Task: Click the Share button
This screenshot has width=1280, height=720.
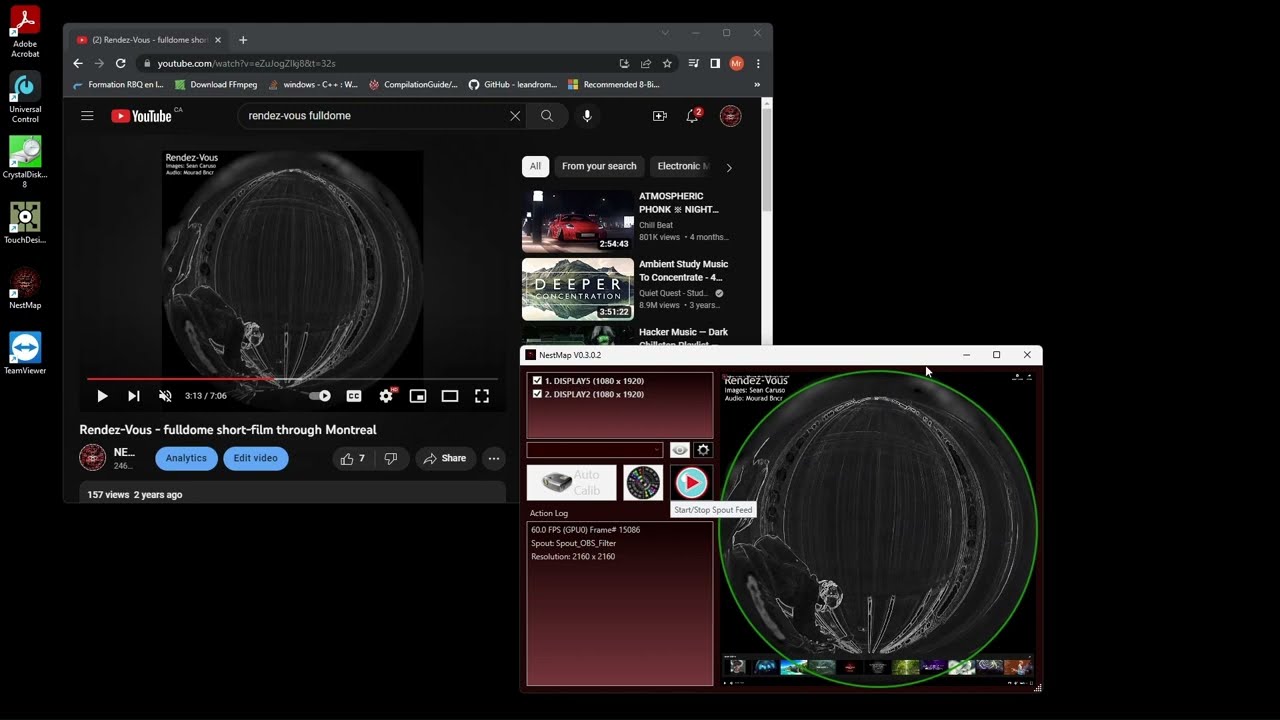Action: [x=444, y=458]
